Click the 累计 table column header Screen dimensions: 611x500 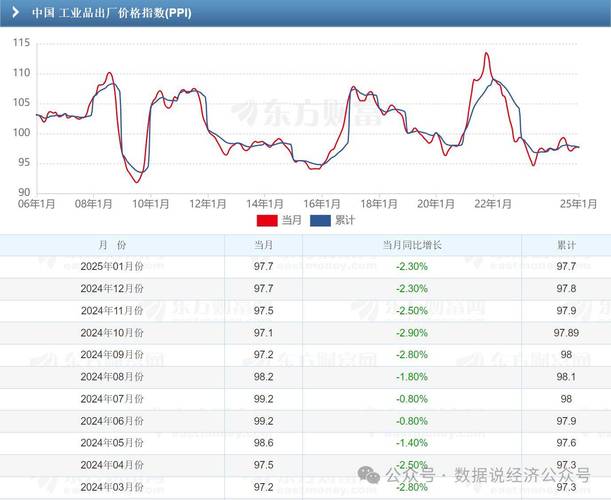tap(566, 245)
